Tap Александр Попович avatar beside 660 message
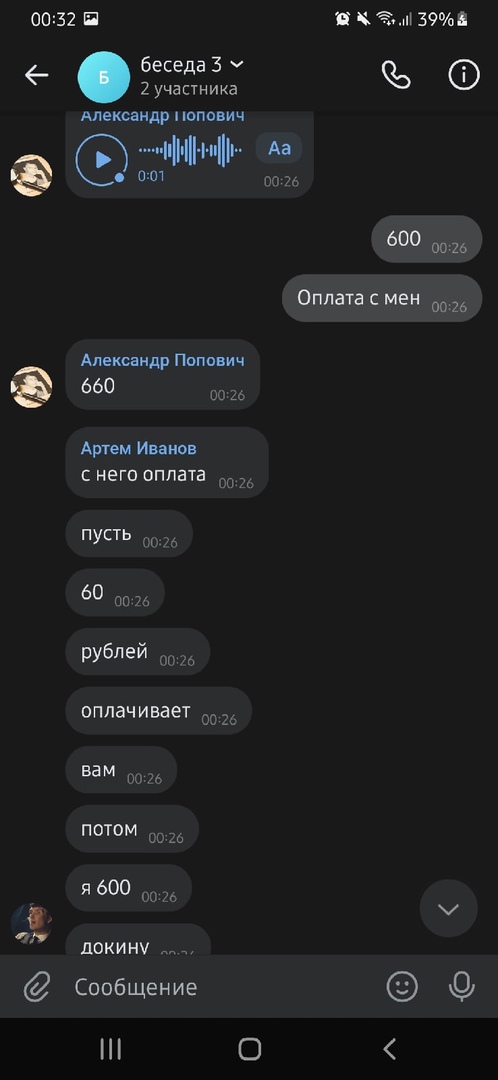 (32, 387)
